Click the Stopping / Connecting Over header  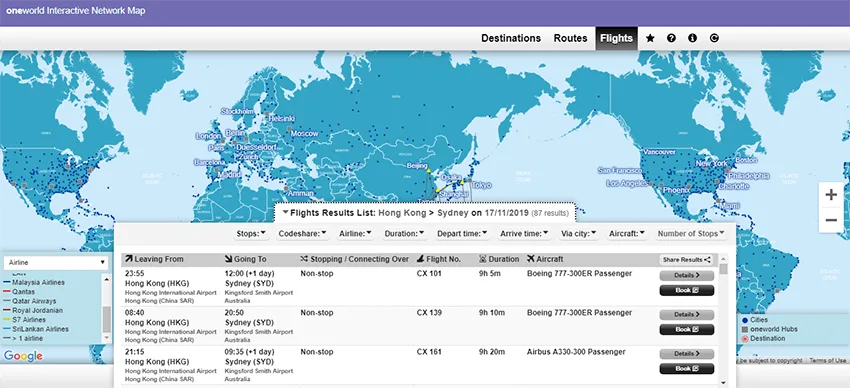pyautogui.click(x=355, y=259)
